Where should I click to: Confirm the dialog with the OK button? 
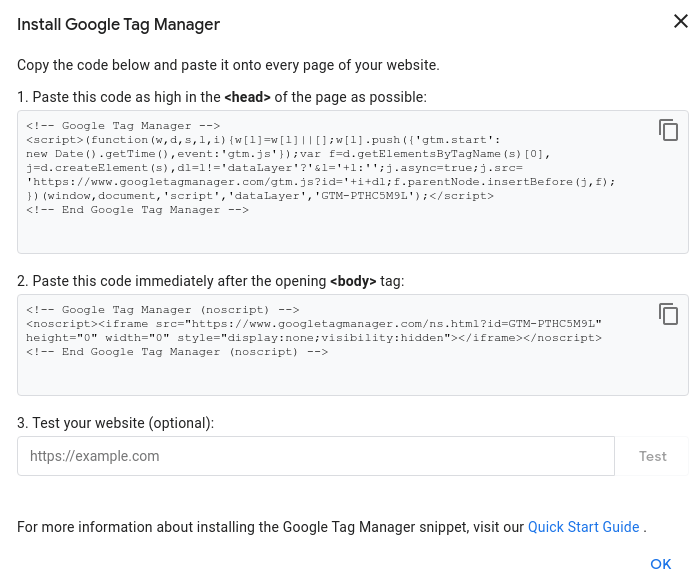coord(660,564)
